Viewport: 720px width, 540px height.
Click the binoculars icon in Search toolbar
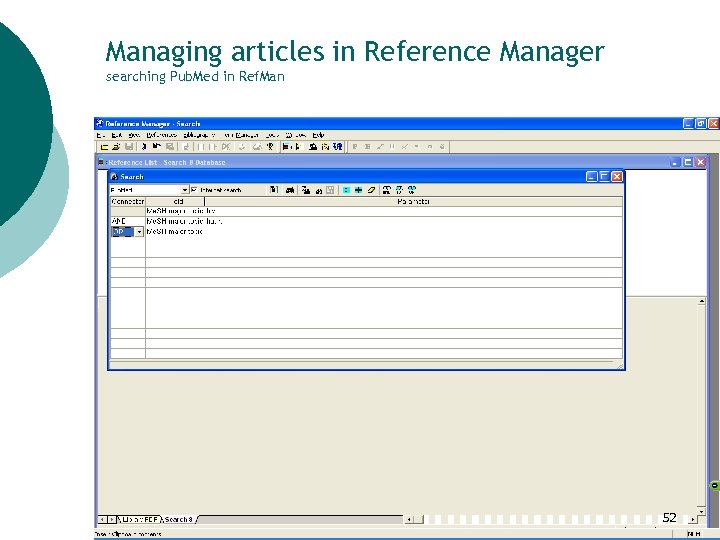point(290,190)
